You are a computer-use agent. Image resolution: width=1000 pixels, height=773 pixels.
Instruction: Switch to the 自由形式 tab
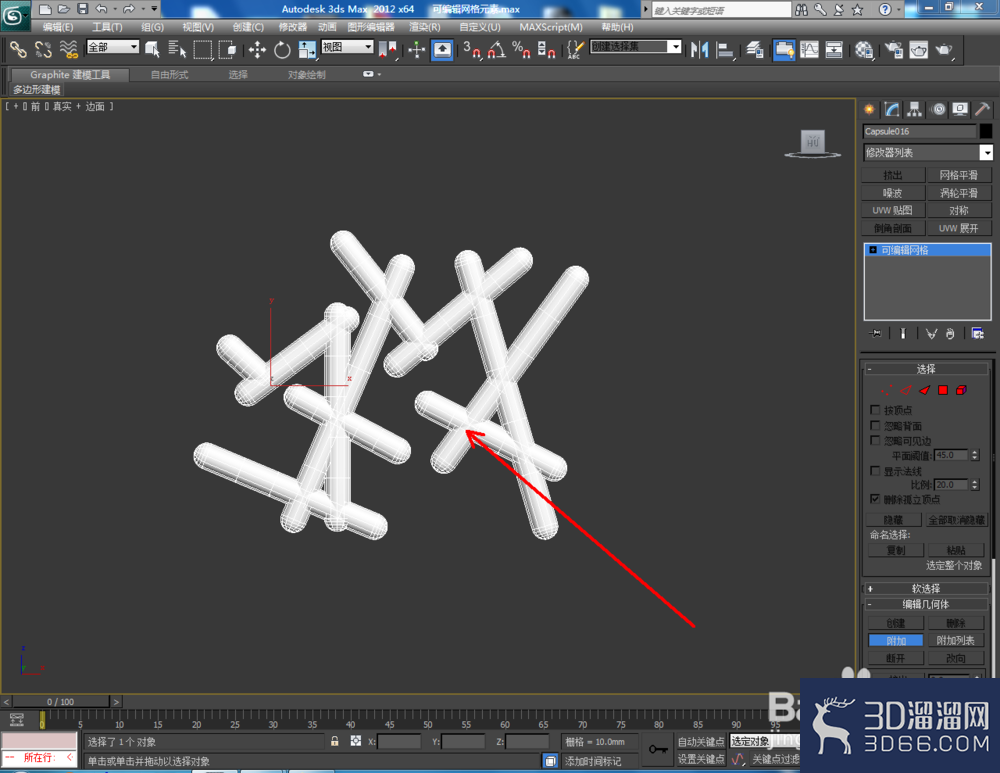[170, 75]
